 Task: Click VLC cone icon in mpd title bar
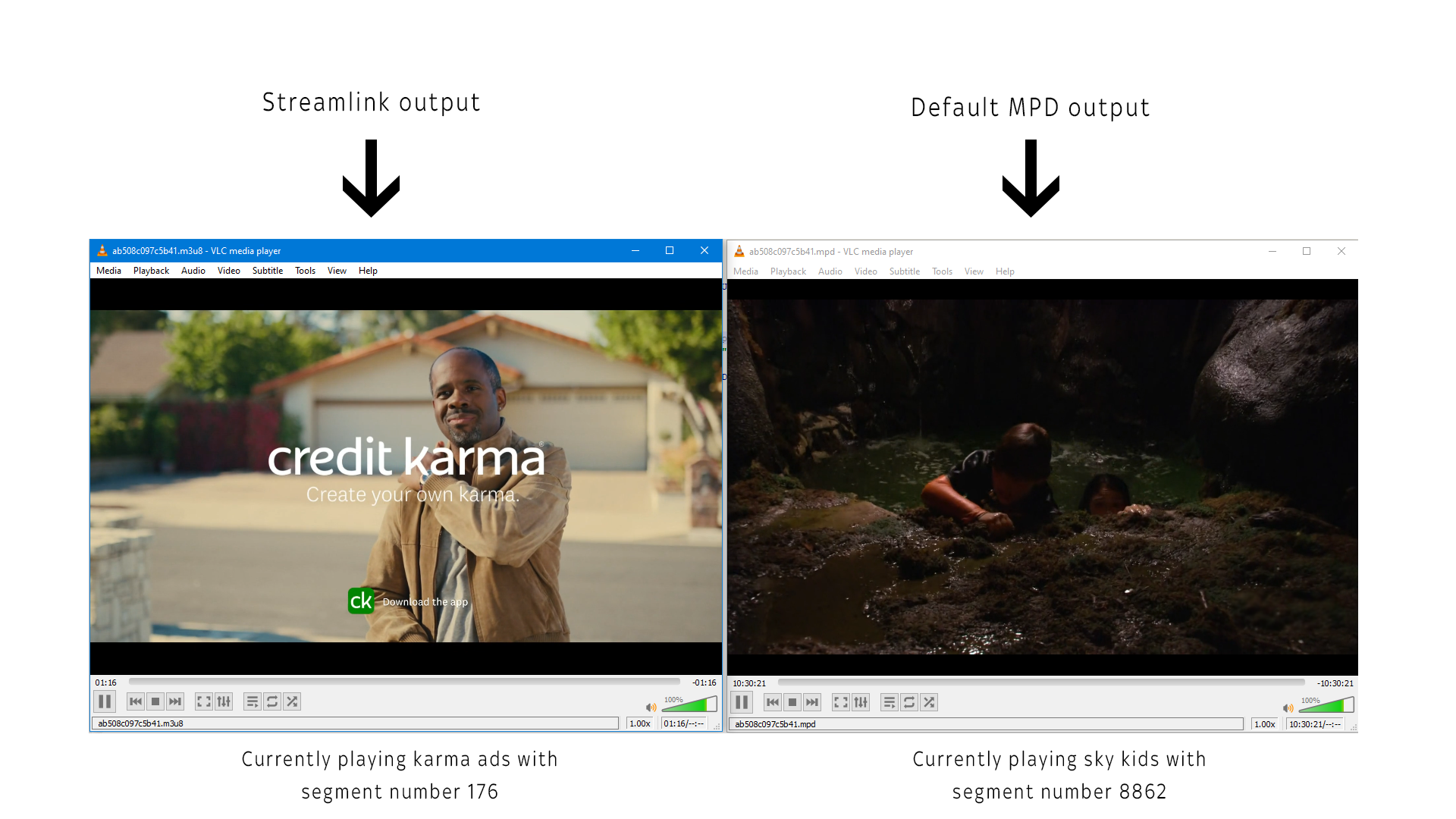(739, 251)
